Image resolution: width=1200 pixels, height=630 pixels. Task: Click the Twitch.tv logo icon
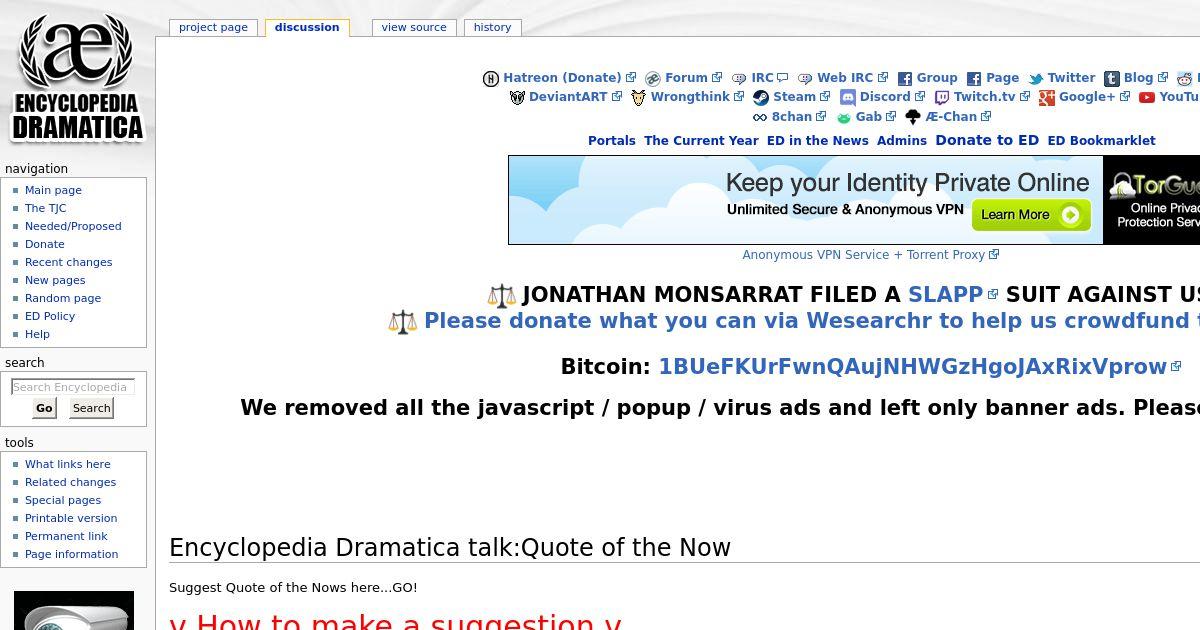tap(942, 97)
